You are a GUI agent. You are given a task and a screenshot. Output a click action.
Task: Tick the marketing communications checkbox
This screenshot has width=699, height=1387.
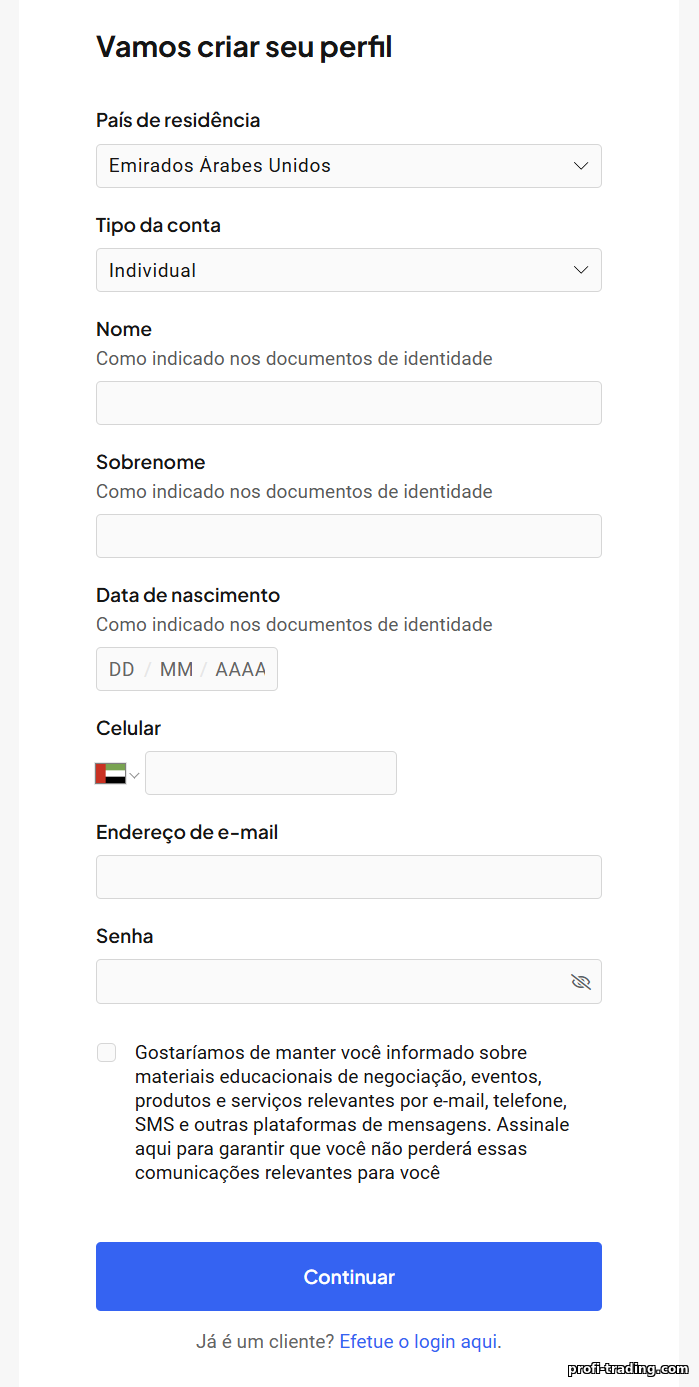coord(106,1052)
